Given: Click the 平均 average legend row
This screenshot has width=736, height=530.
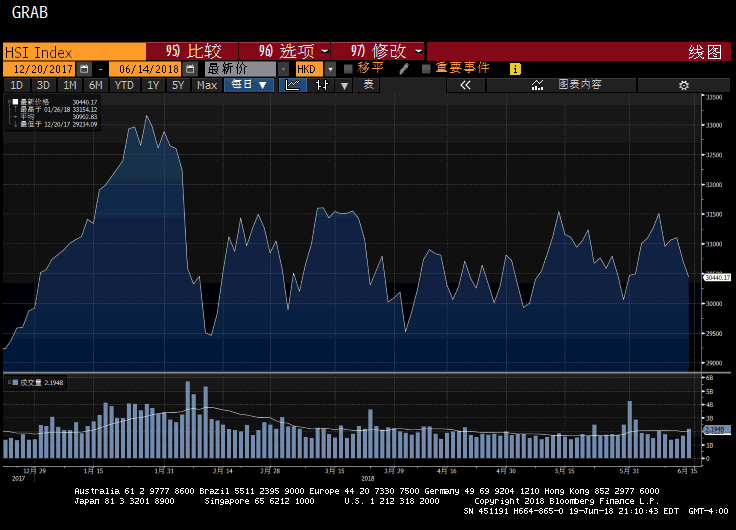Looking at the screenshot, I should 58,117.
